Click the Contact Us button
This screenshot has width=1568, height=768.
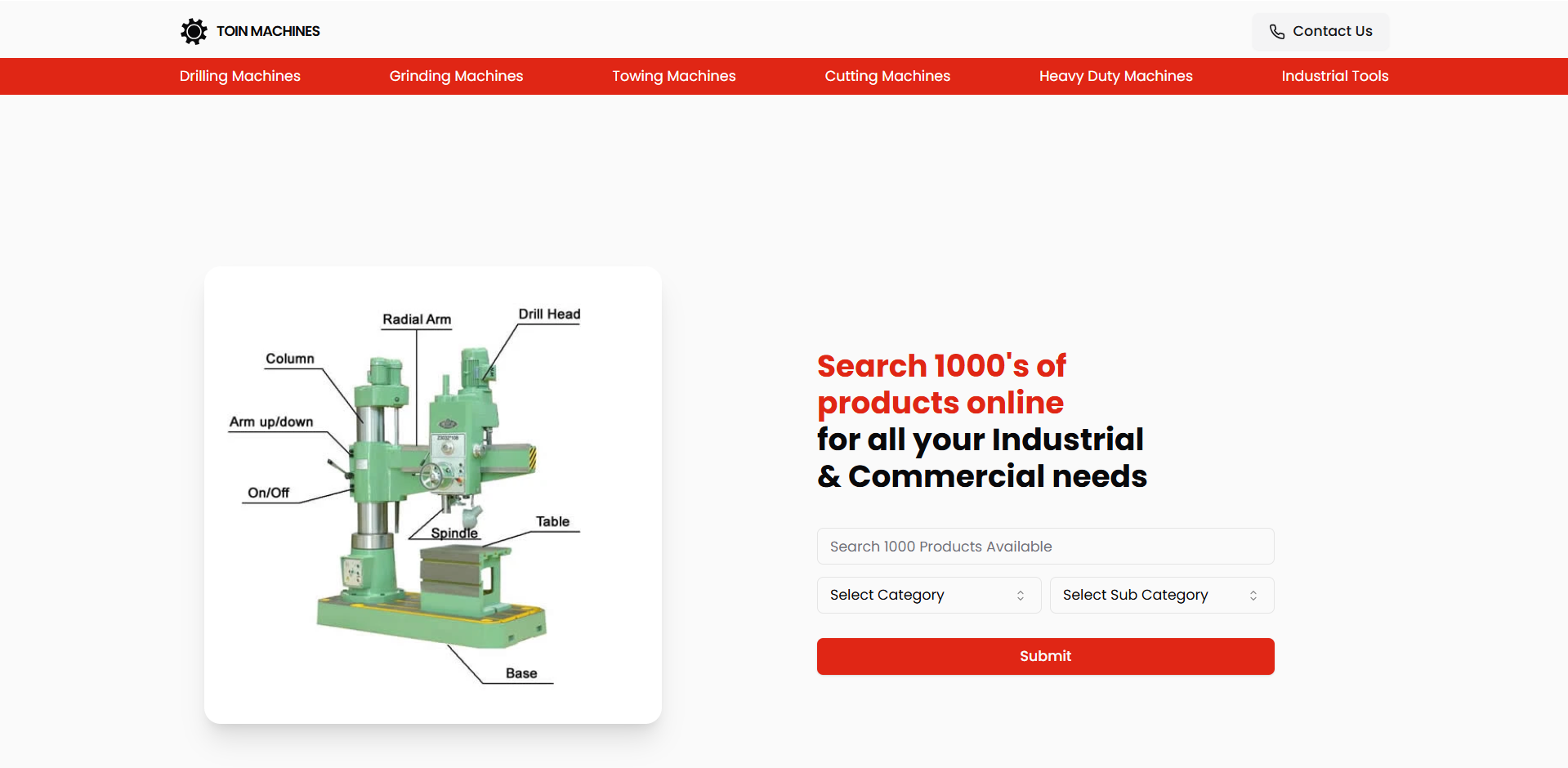(1320, 31)
